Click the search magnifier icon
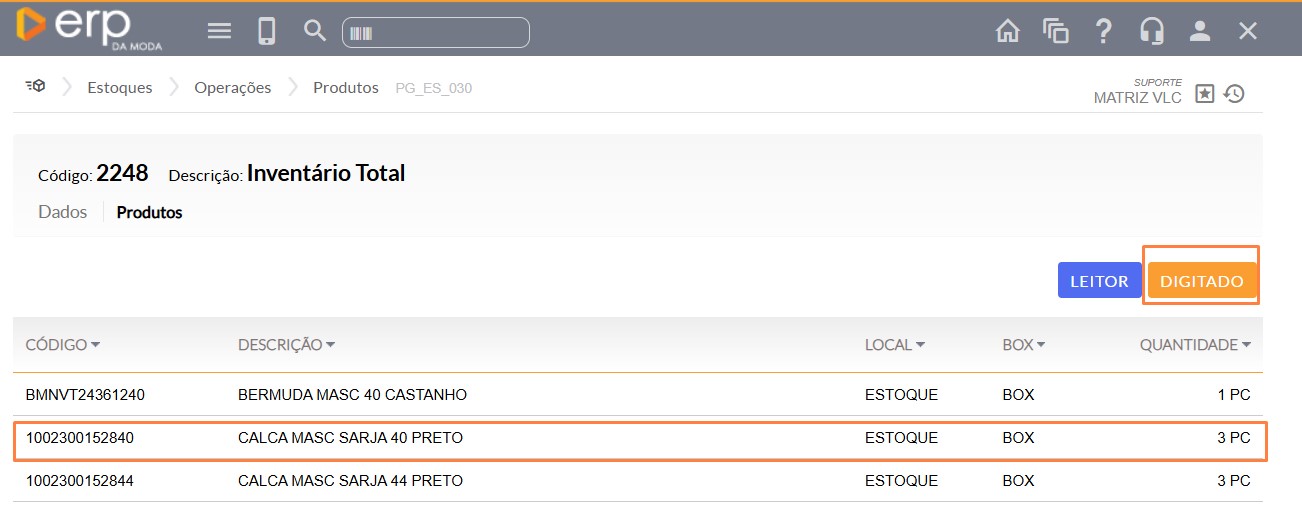 (x=315, y=31)
